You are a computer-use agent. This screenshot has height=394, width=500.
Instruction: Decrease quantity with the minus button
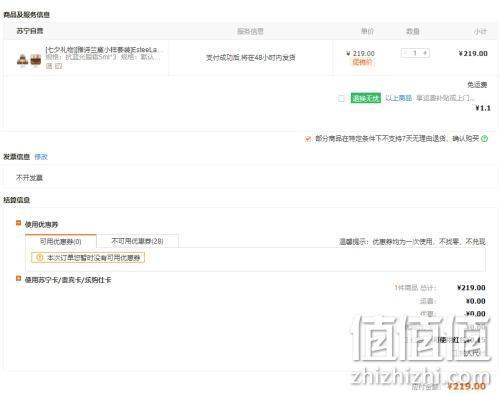pyautogui.click(x=405, y=53)
